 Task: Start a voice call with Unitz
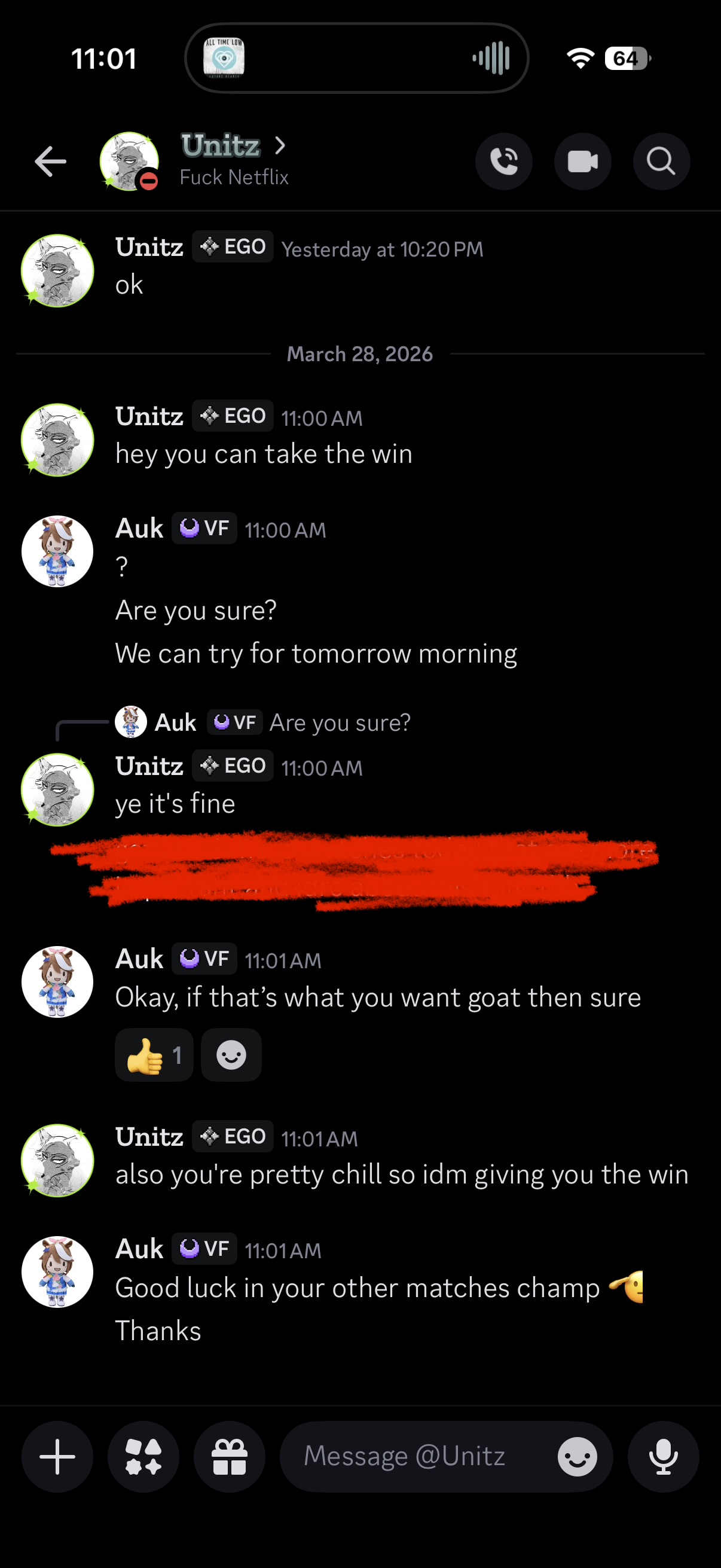point(504,161)
